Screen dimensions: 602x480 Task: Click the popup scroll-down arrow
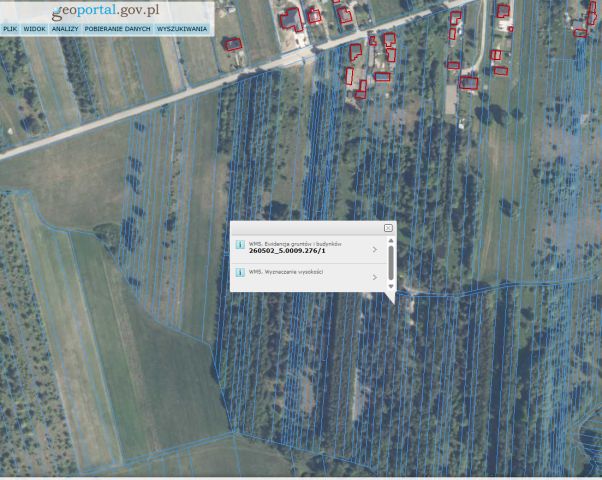[x=391, y=286]
